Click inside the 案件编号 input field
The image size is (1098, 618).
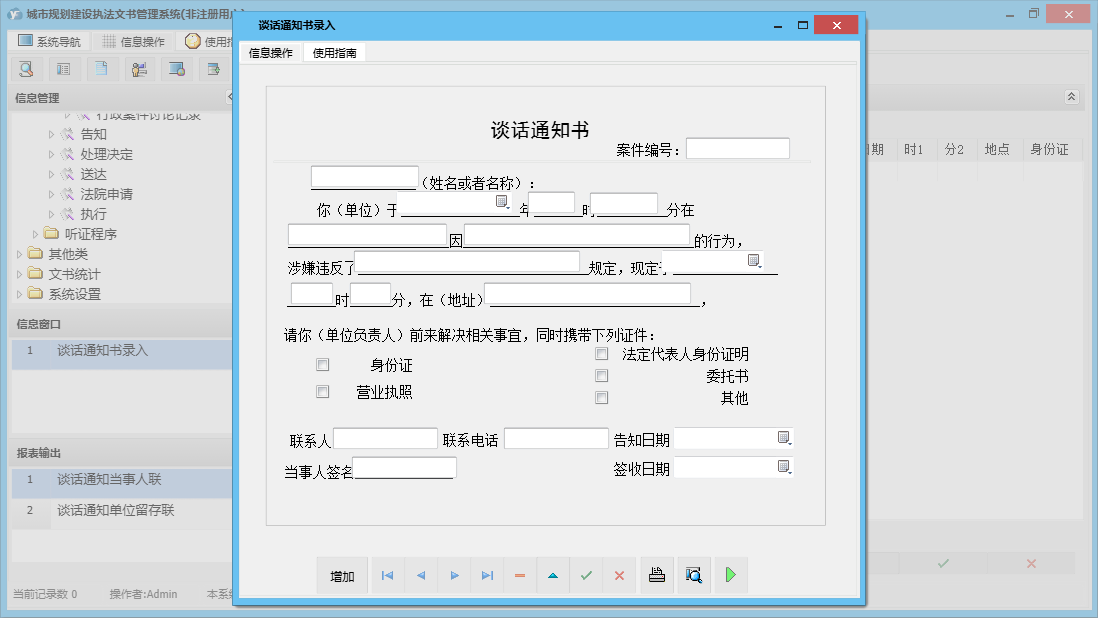click(x=740, y=147)
